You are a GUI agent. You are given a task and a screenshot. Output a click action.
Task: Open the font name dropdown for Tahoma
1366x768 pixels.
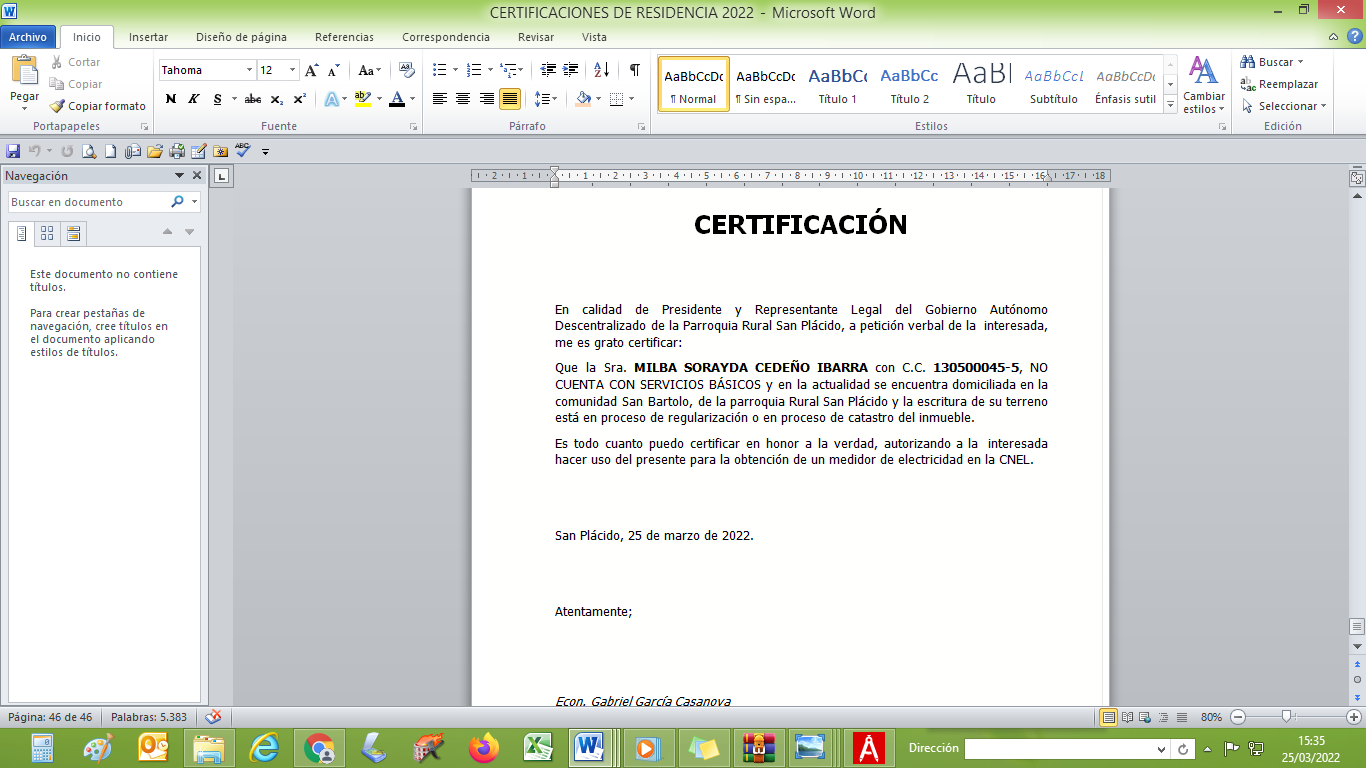[249, 70]
